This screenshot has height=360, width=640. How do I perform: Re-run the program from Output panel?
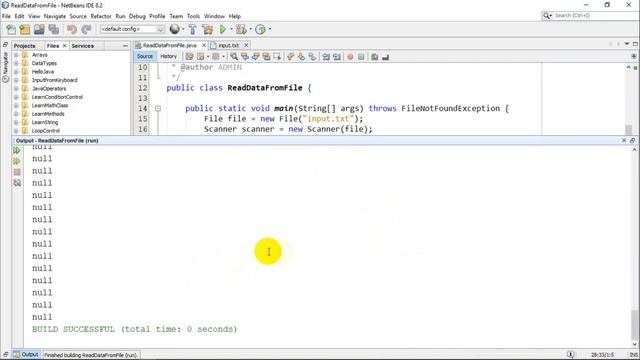[17, 151]
